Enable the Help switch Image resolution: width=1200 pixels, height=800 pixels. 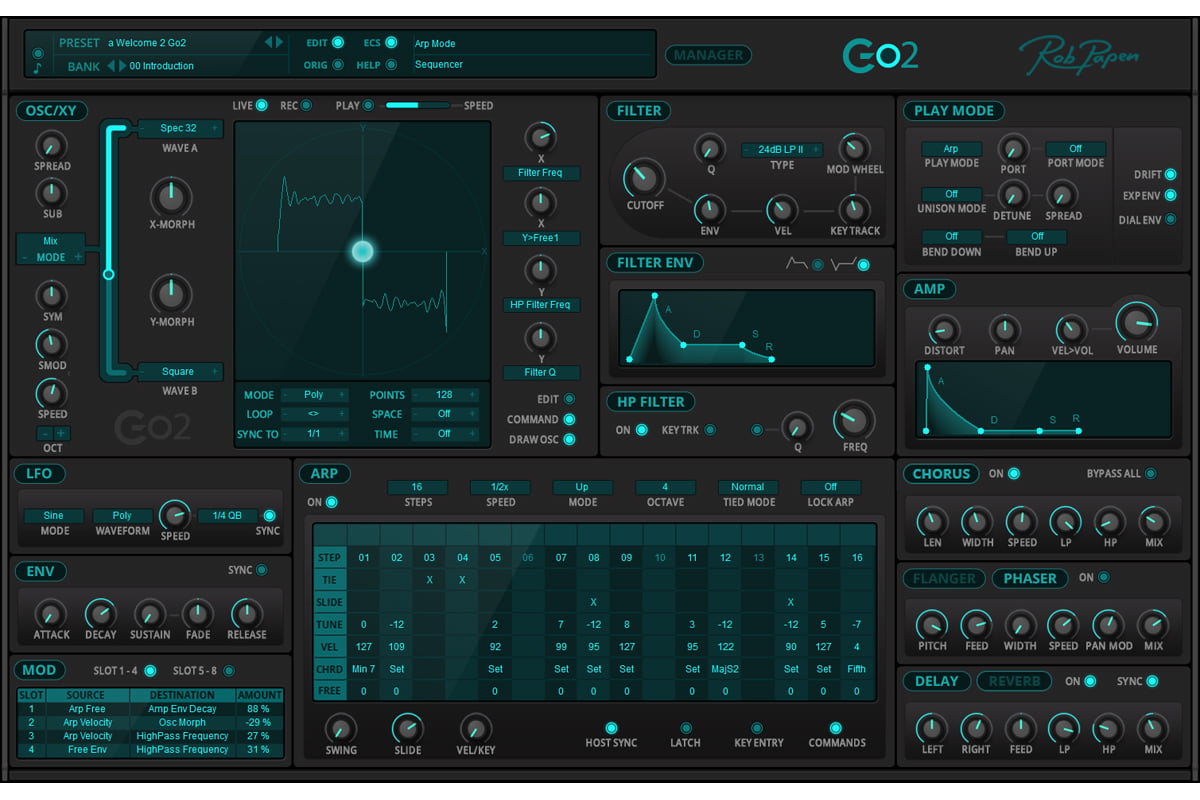point(391,65)
